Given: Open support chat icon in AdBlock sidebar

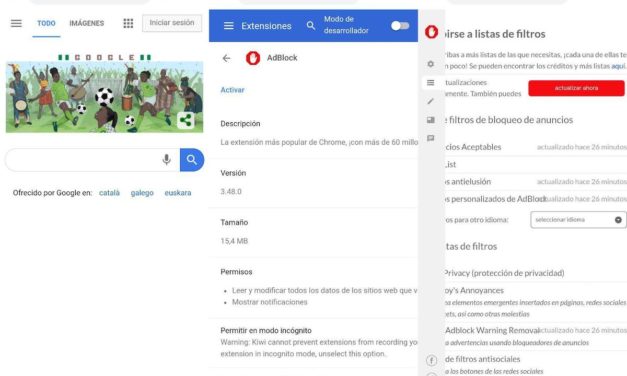Looking at the screenshot, I should (x=431, y=138).
